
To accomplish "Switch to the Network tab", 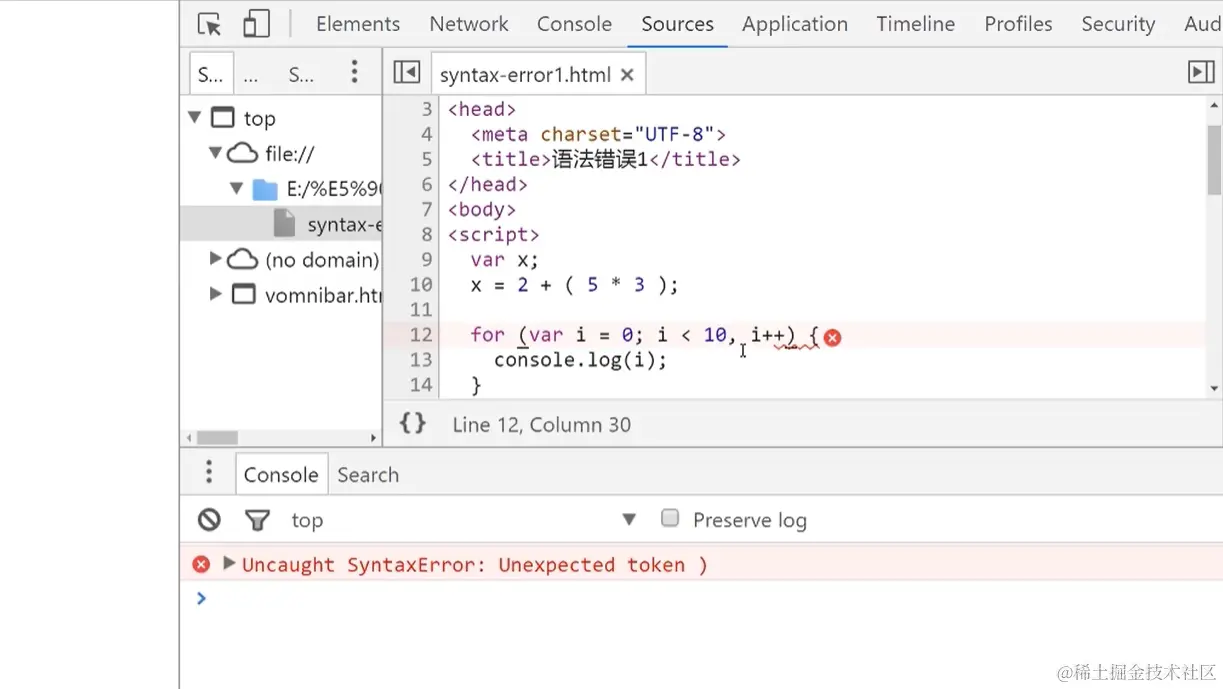I will click(468, 24).
